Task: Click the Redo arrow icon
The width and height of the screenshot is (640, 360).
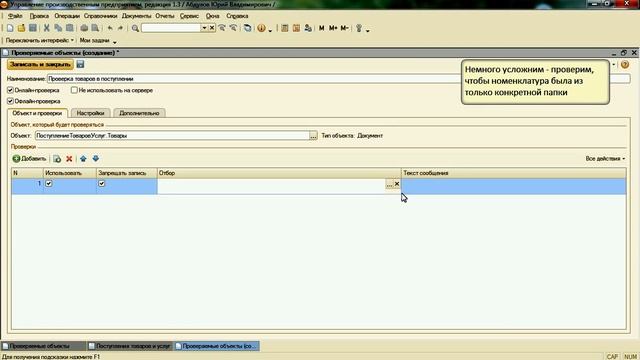Action: pyautogui.click(x=120, y=28)
